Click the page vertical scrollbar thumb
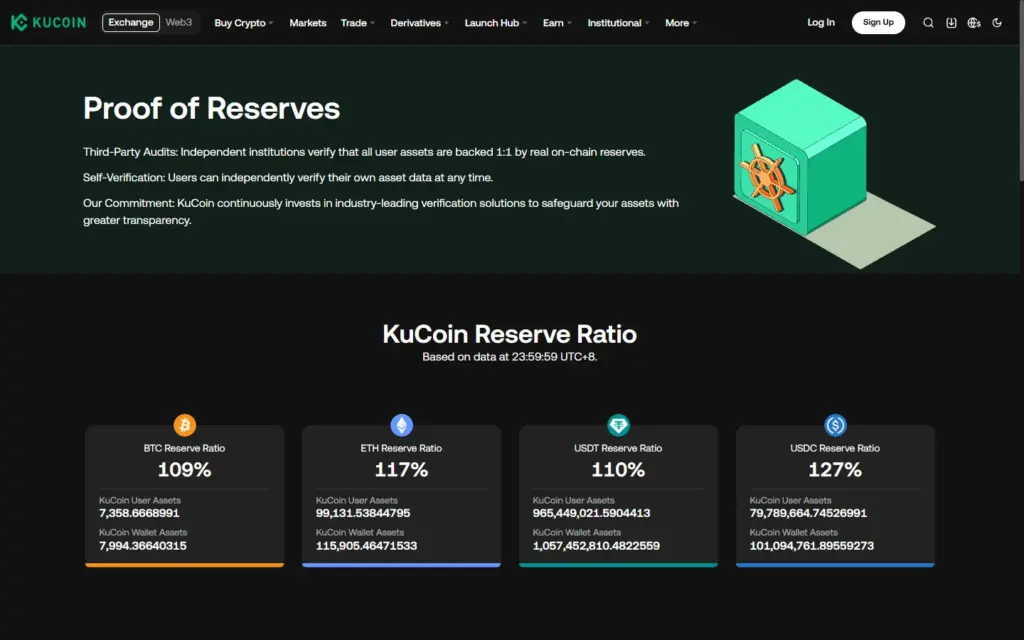Image resolution: width=1024 pixels, height=640 pixels. coord(1021,90)
